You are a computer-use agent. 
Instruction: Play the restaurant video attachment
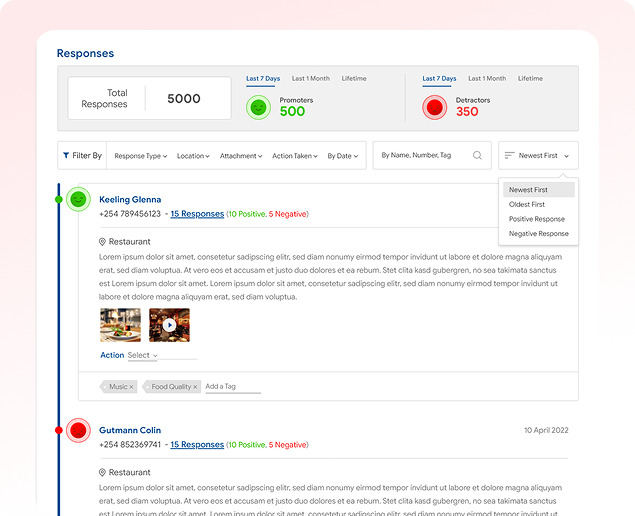tap(169, 325)
